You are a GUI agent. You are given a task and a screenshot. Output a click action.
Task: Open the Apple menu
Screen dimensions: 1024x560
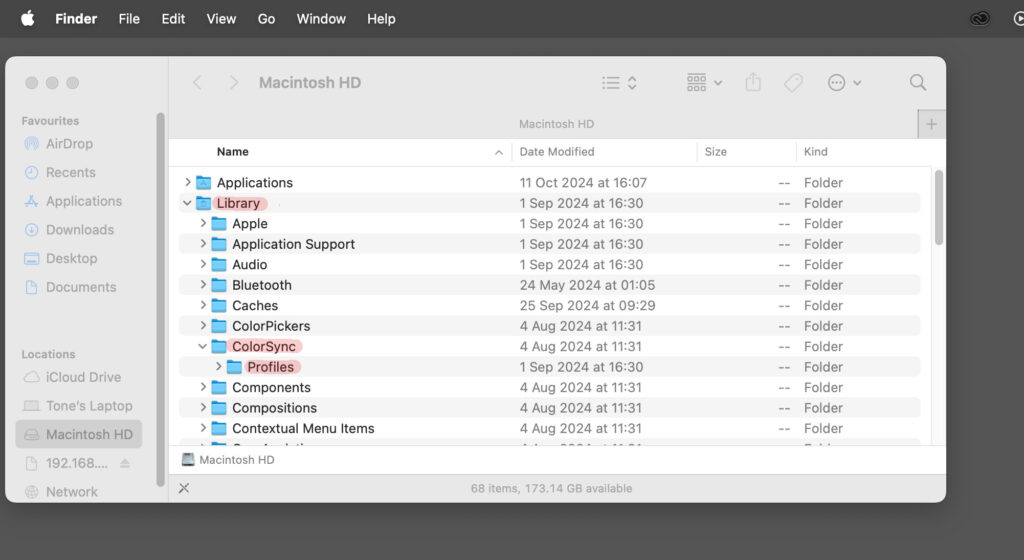[x=27, y=19]
